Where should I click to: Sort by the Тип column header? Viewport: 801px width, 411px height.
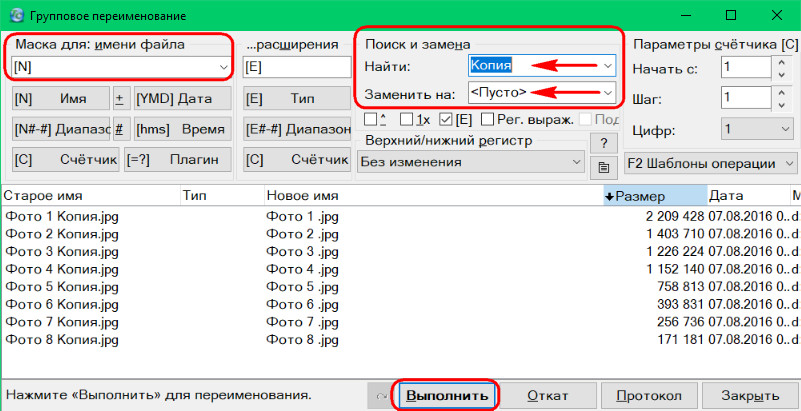(x=223, y=196)
